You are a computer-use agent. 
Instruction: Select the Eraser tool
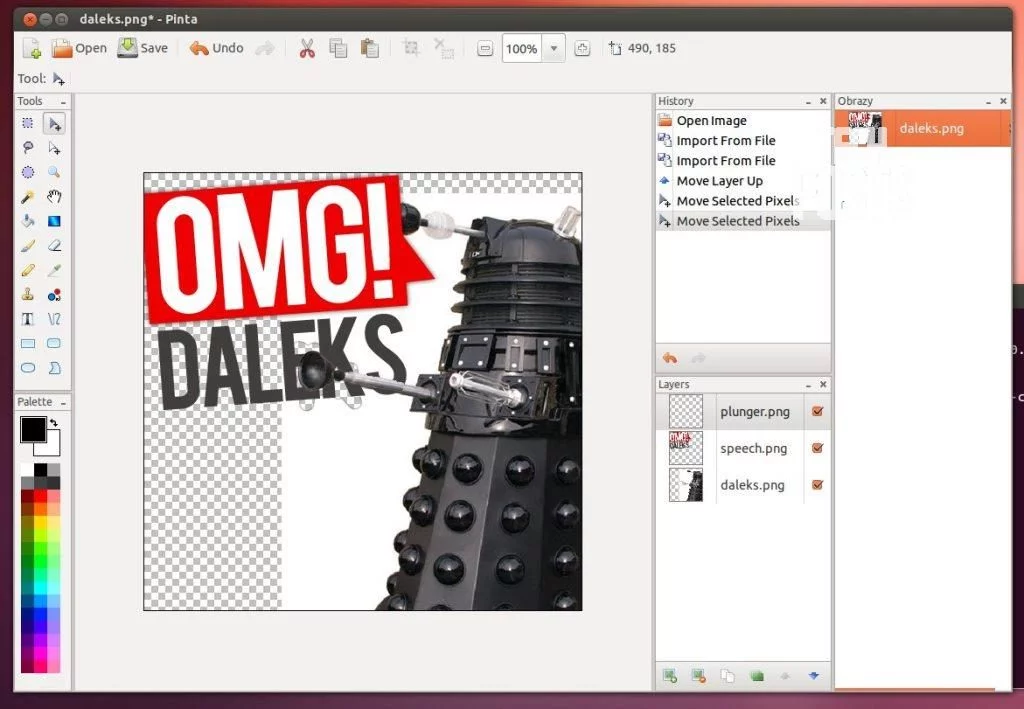(54, 245)
